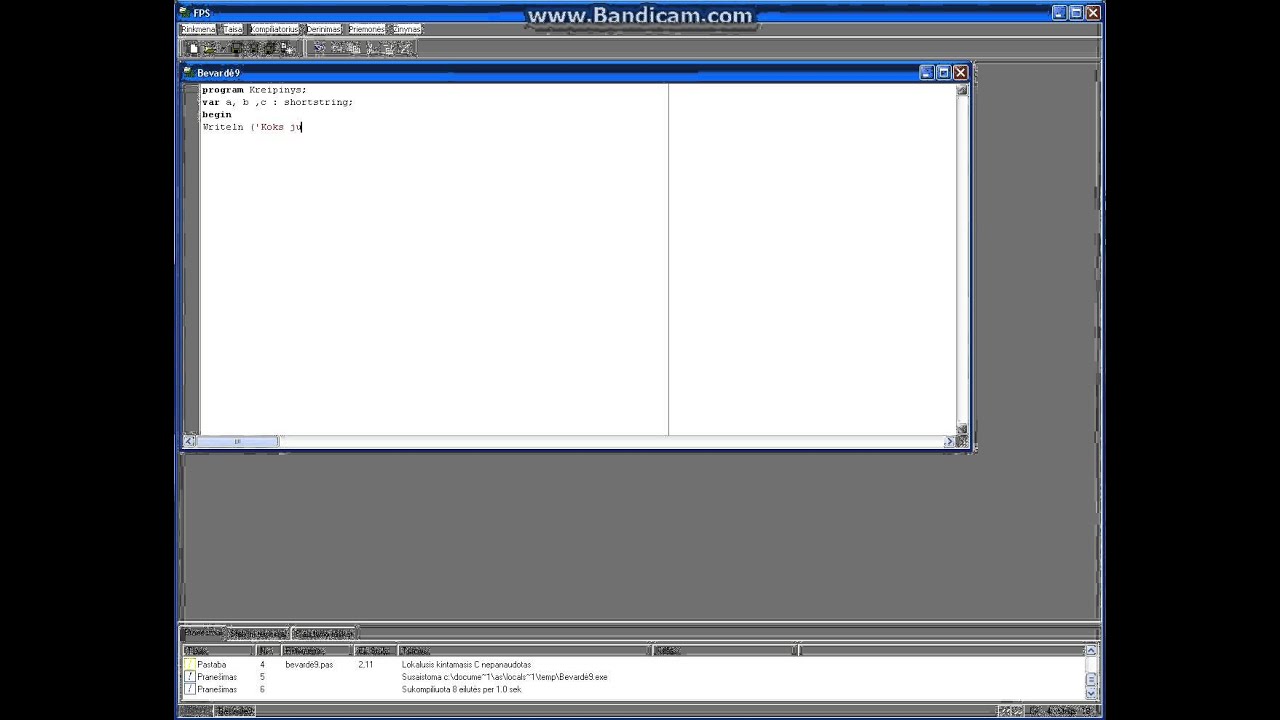
Task: Maximize the Bevardė9 editor window
Action: [943, 73]
